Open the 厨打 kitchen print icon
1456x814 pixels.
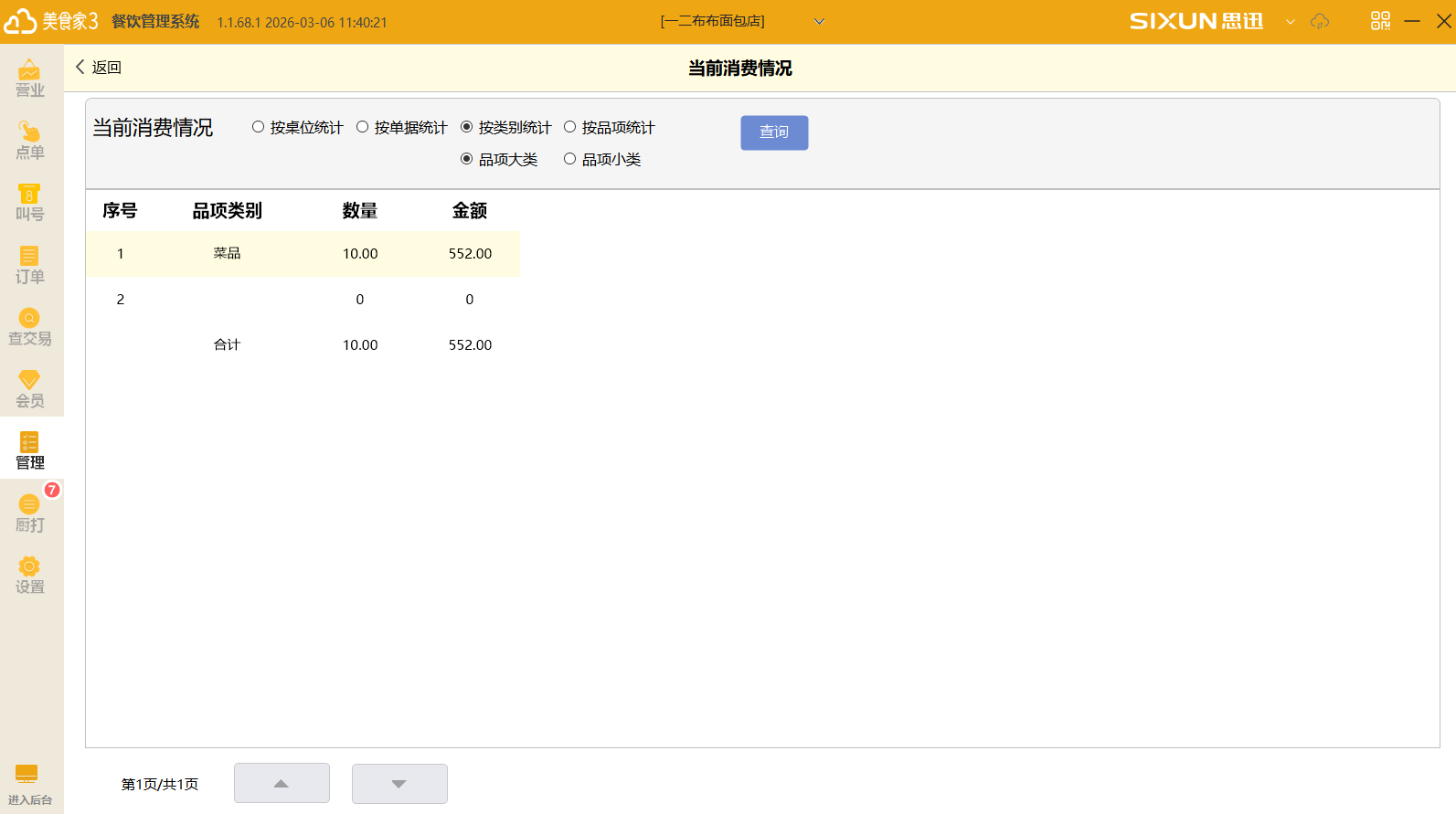pos(29,513)
